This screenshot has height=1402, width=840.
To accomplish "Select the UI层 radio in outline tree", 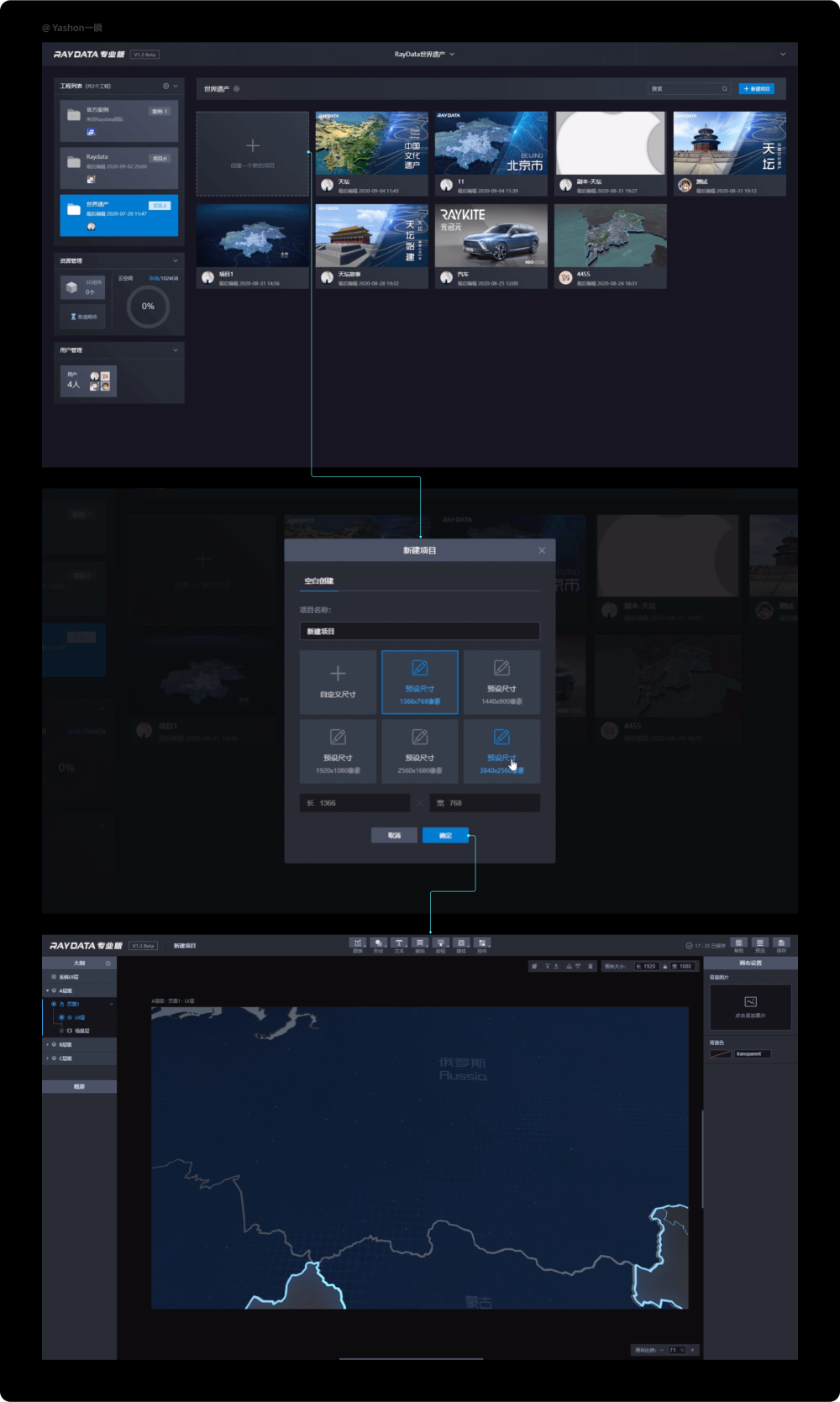I will coord(61,1017).
